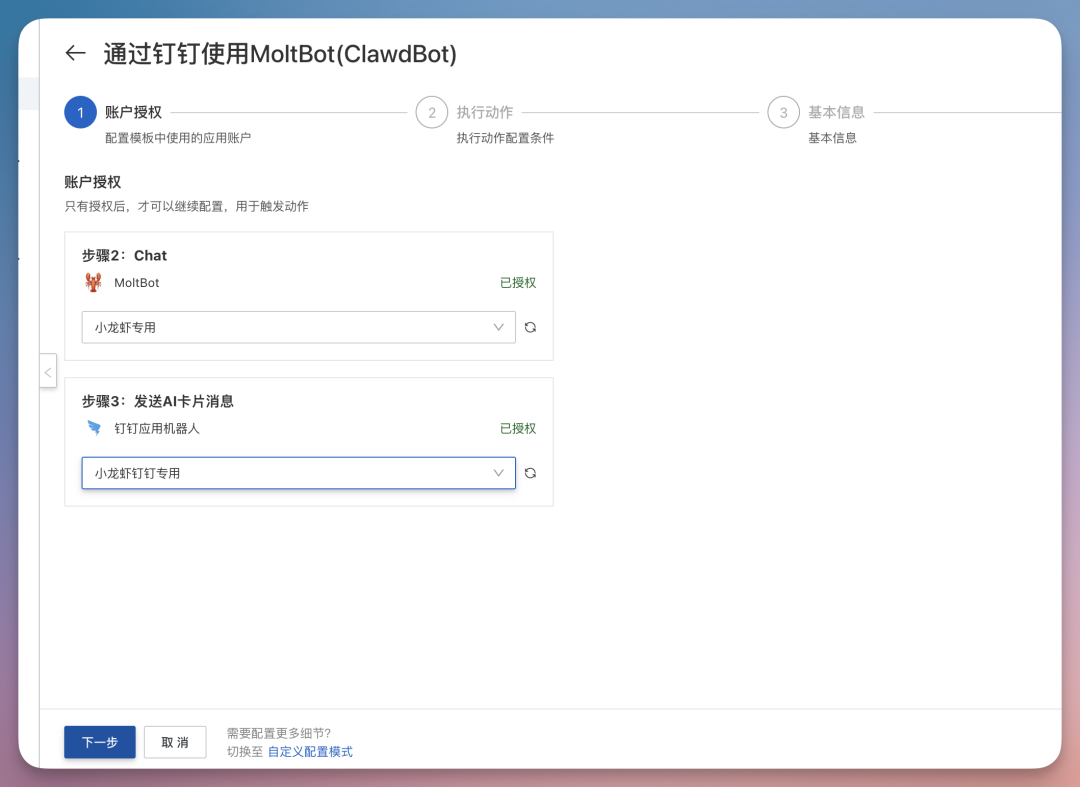This screenshot has width=1080, height=787.
Task: Refresh the Chat account list
Action: 531,327
